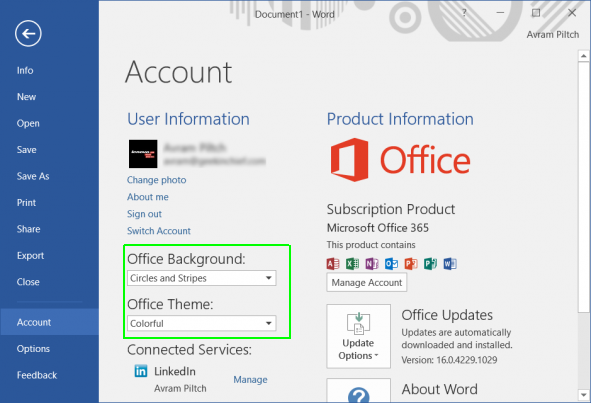Open the Update Options menu button
The height and width of the screenshot is (403, 591).
[358, 336]
